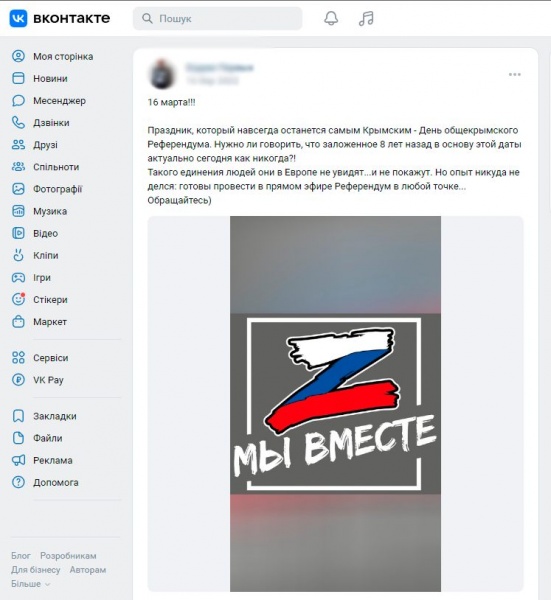Open the Z 'Мы вместе' post image
The width and height of the screenshot is (551, 600).
(335, 404)
